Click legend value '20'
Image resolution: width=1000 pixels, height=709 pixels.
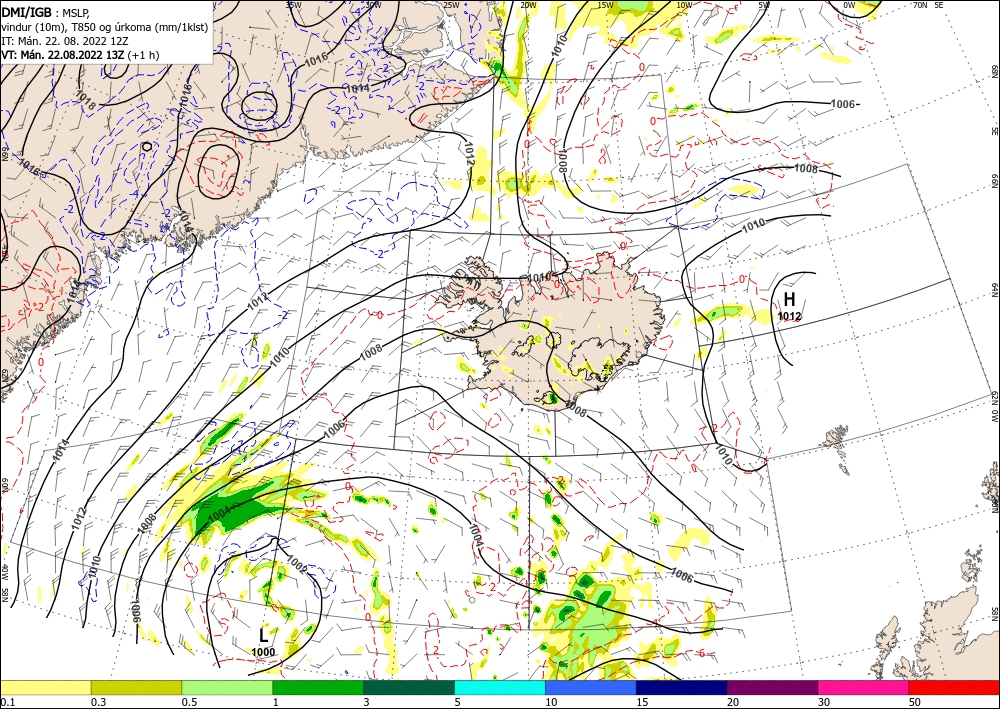733,702
